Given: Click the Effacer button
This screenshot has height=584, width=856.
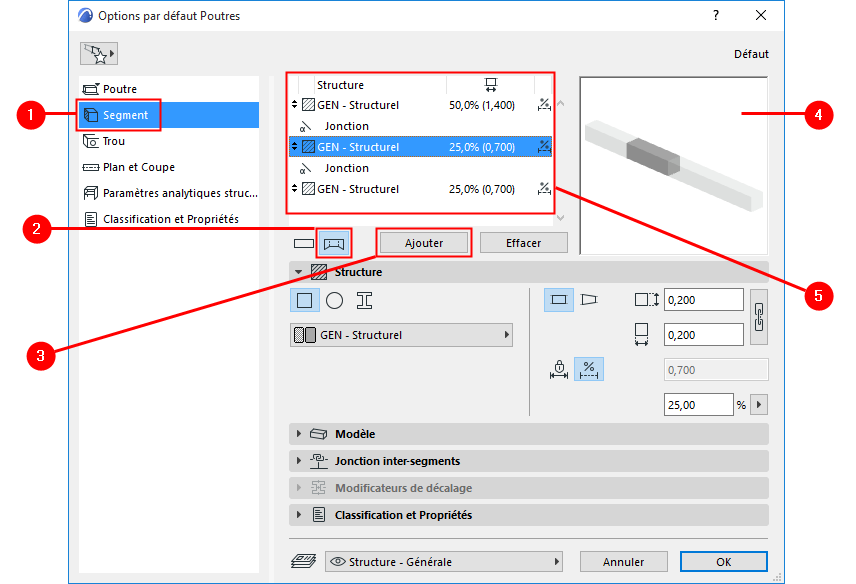Looking at the screenshot, I should point(524,243).
